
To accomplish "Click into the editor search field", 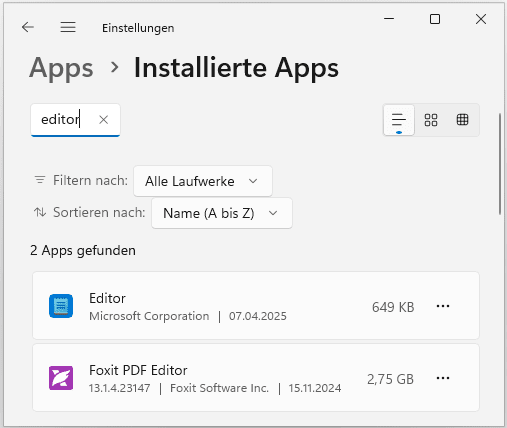I will 75,120.
